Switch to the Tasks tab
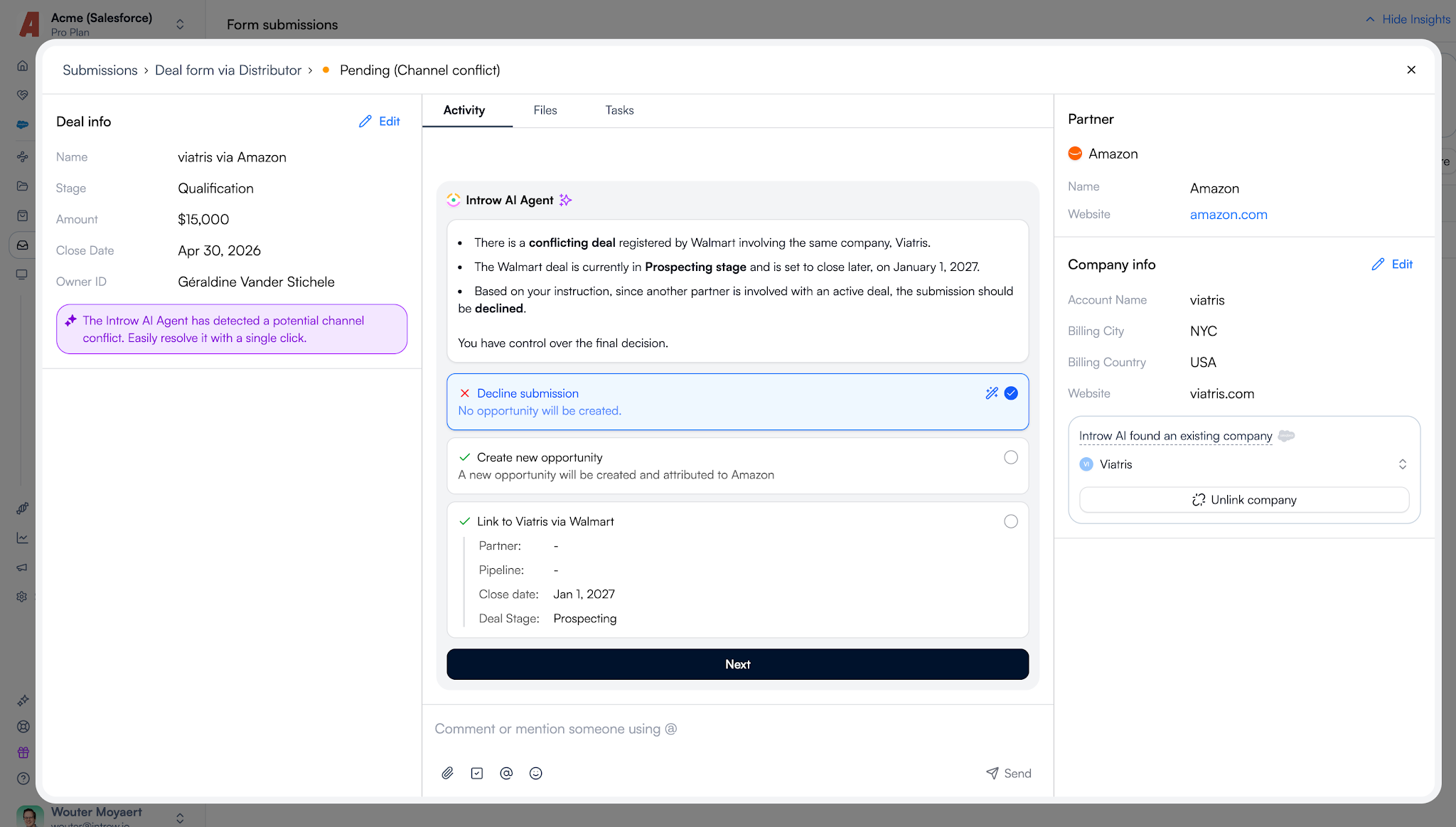This screenshot has width=1456, height=827. [x=619, y=110]
